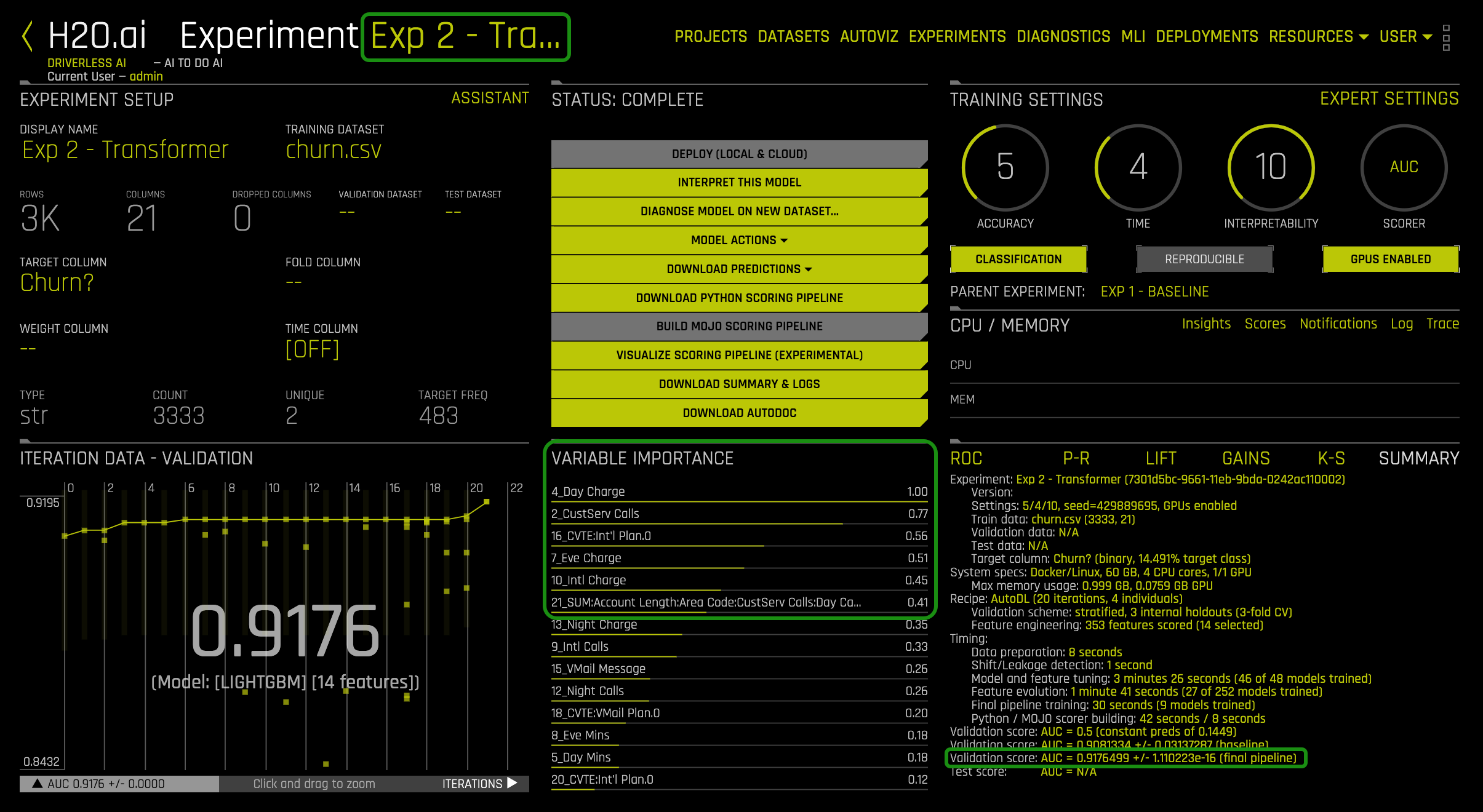The height and width of the screenshot is (812, 1483).
Task: Click the ITERATIONS play arrow
Action: click(x=513, y=783)
